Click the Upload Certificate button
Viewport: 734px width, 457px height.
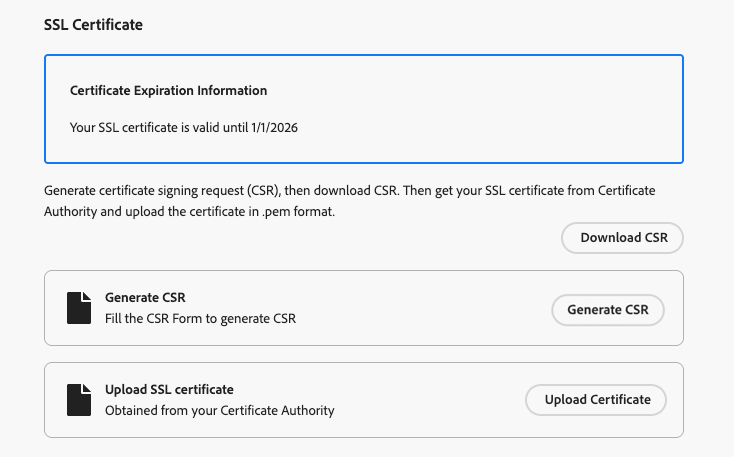(x=597, y=400)
